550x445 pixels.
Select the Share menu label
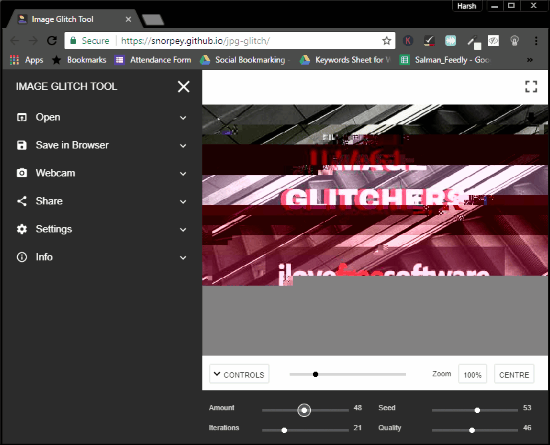pos(49,201)
